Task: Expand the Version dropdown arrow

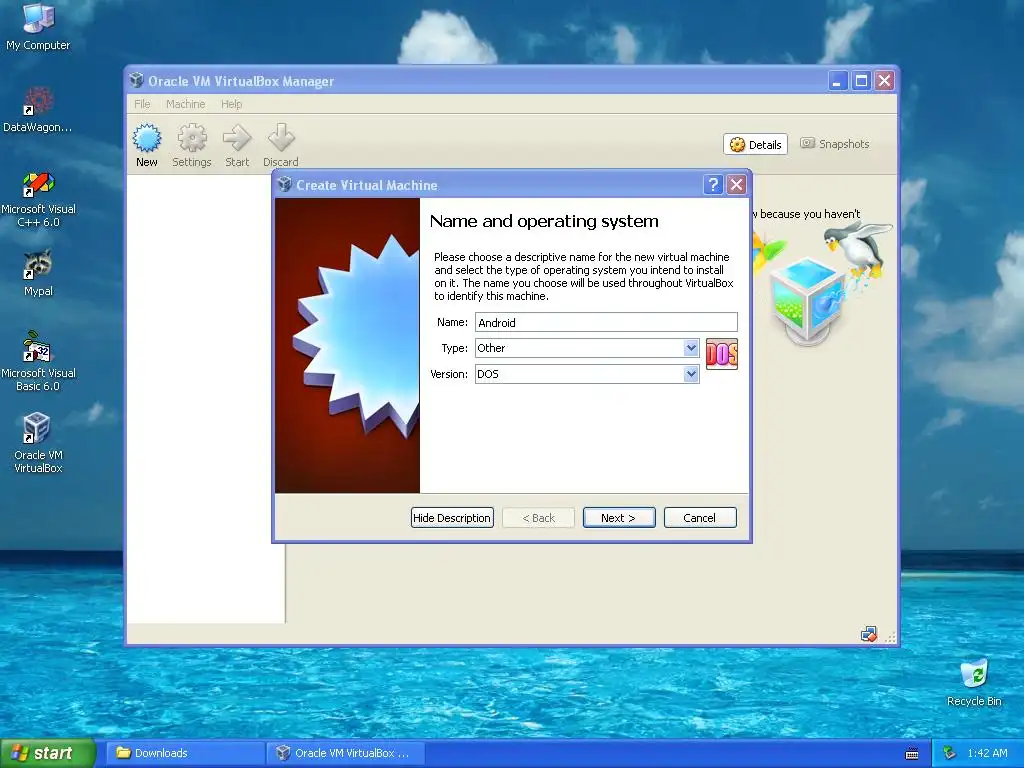Action: (691, 374)
